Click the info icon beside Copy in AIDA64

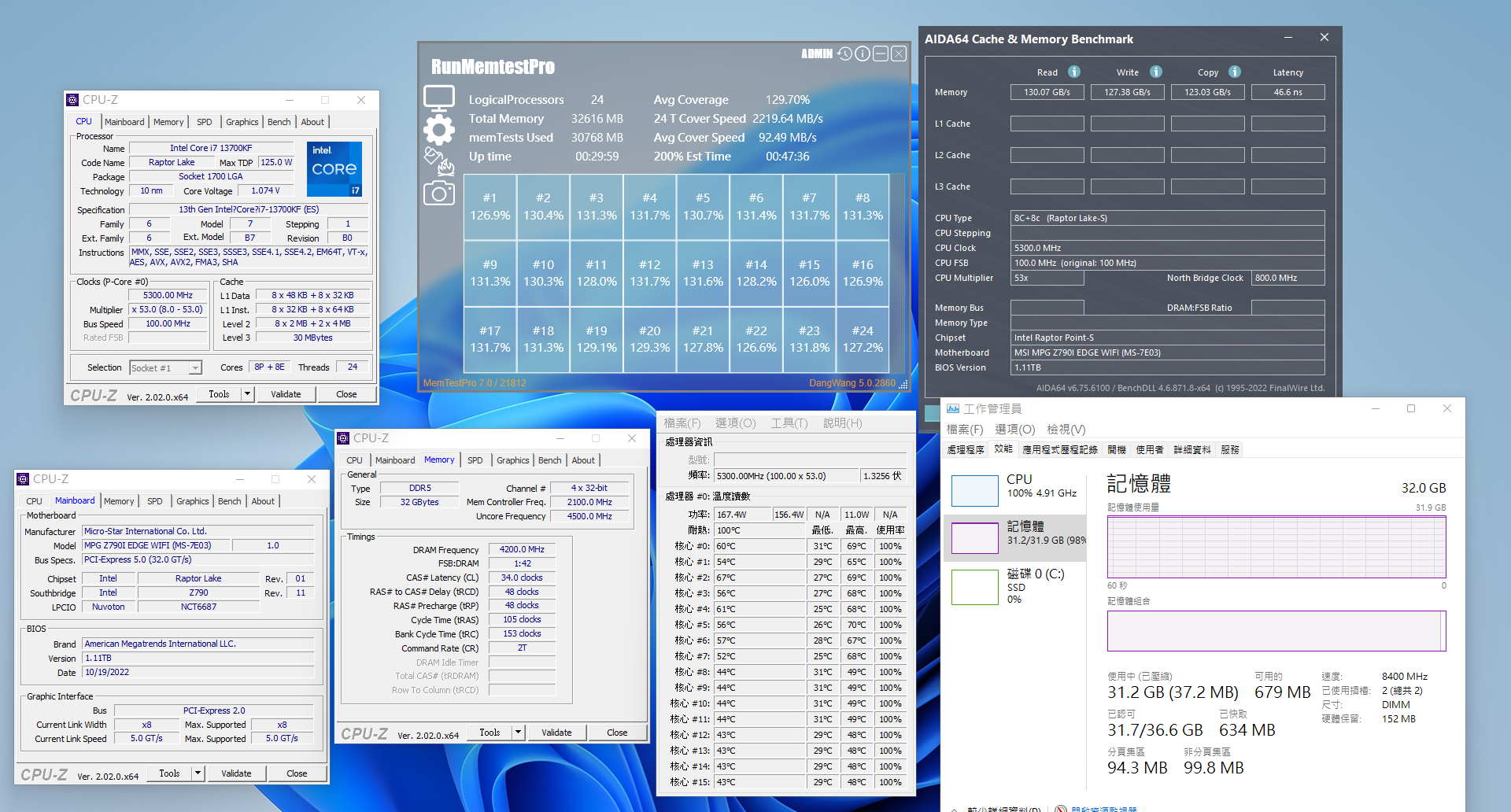[1235, 72]
